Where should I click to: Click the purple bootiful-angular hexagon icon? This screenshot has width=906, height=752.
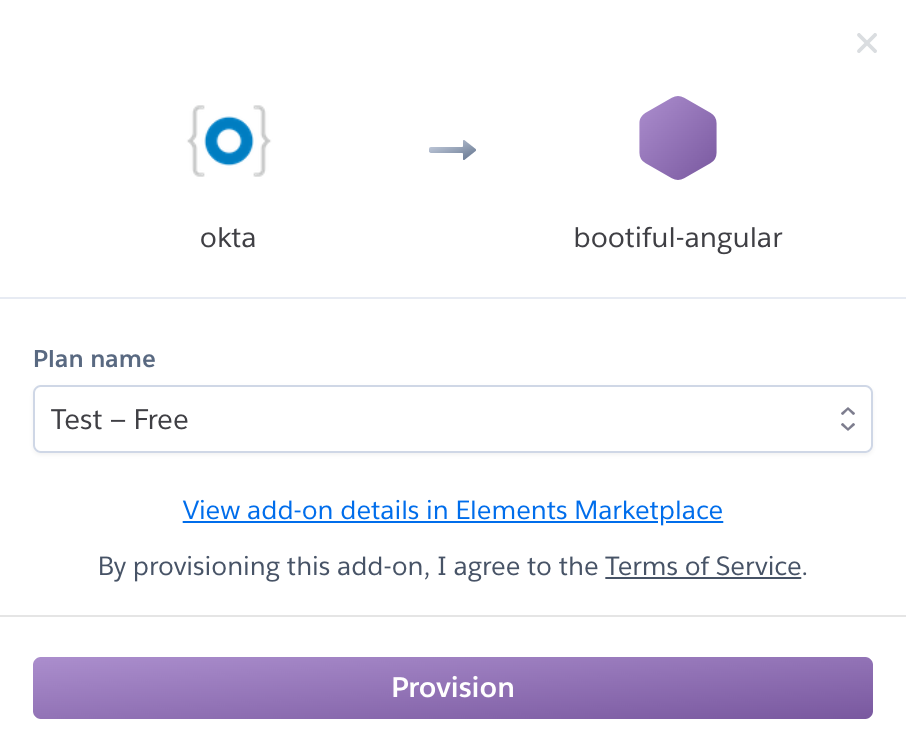pyautogui.click(x=678, y=138)
